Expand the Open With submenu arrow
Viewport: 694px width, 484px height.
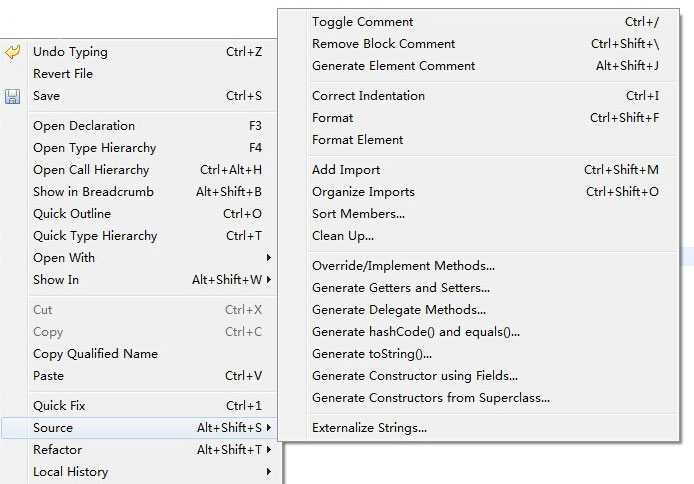[x=269, y=257]
